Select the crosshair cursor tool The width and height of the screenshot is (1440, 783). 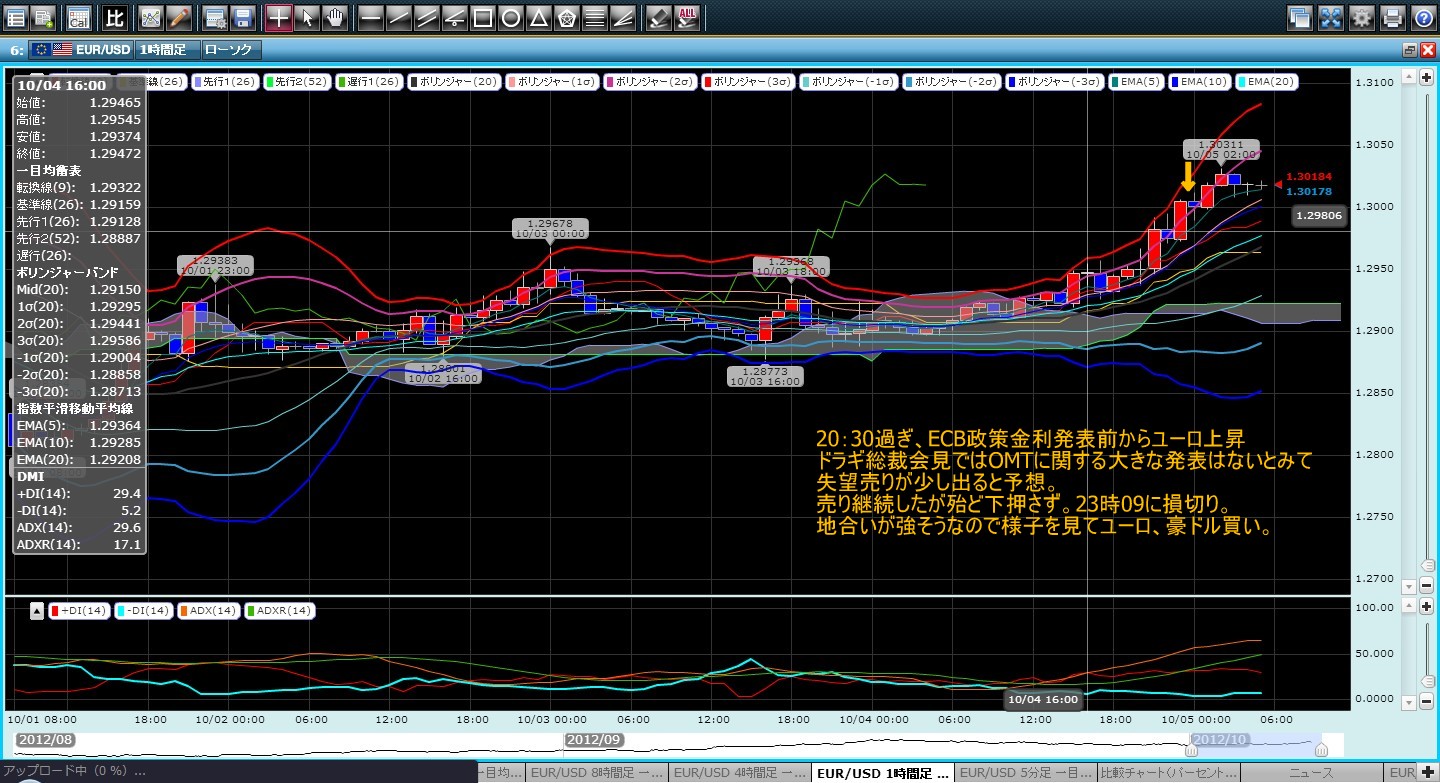[x=278, y=17]
